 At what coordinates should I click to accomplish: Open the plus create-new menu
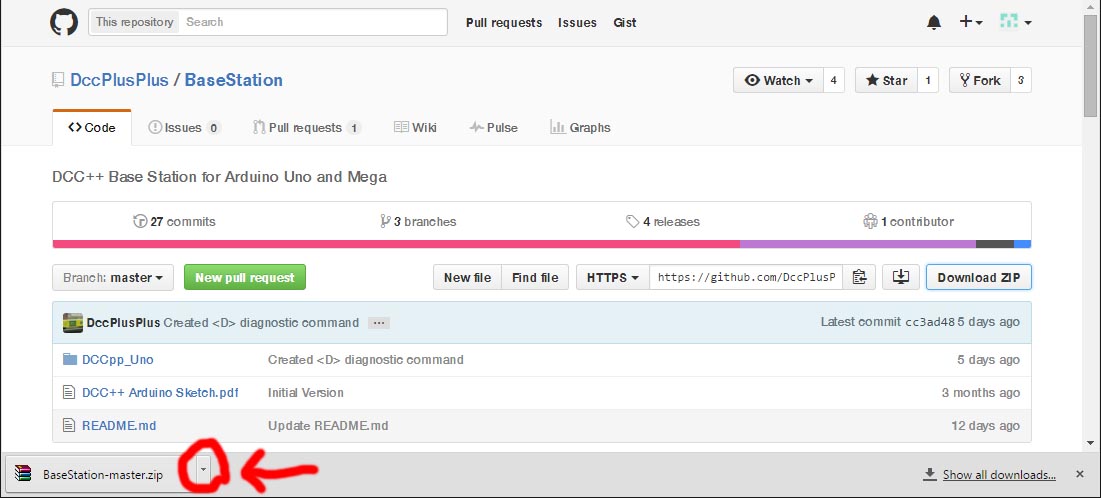pos(970,22)
